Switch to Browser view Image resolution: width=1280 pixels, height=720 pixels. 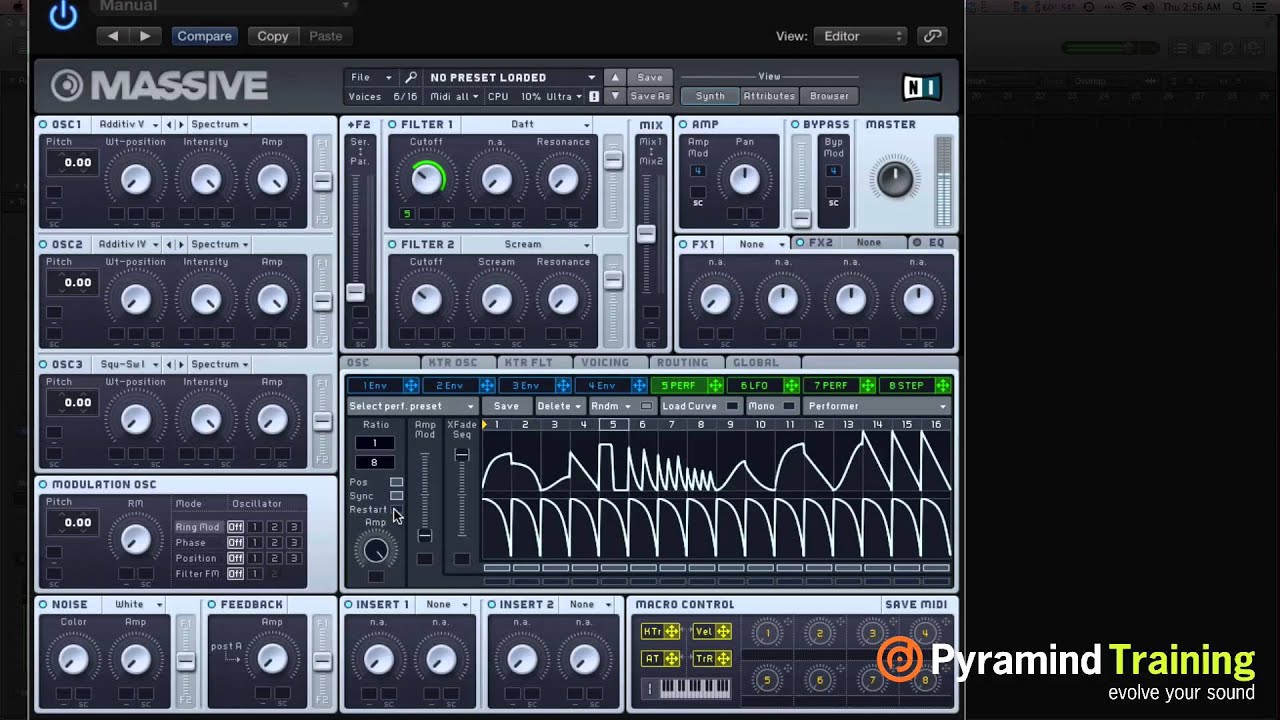tap(830, 96)
